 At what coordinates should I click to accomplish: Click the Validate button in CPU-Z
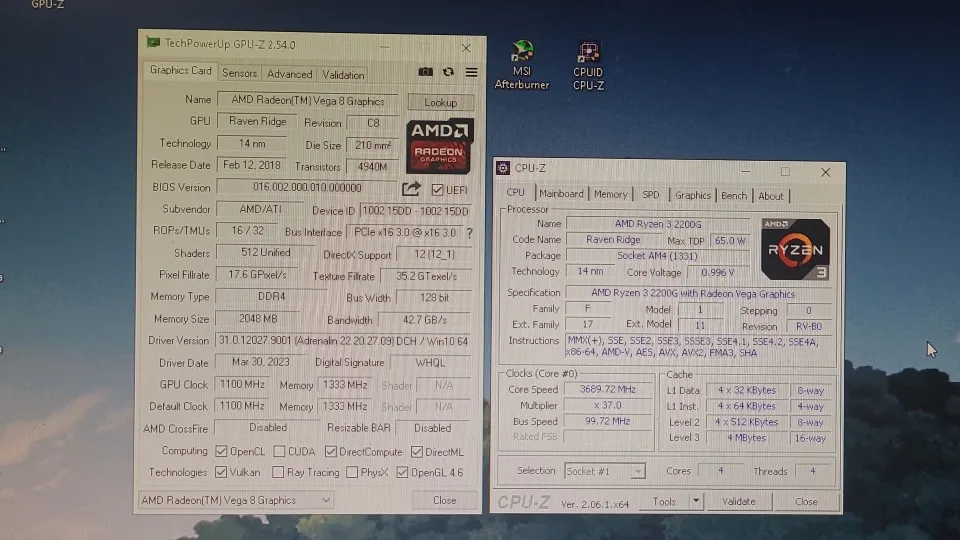[739, 501]
